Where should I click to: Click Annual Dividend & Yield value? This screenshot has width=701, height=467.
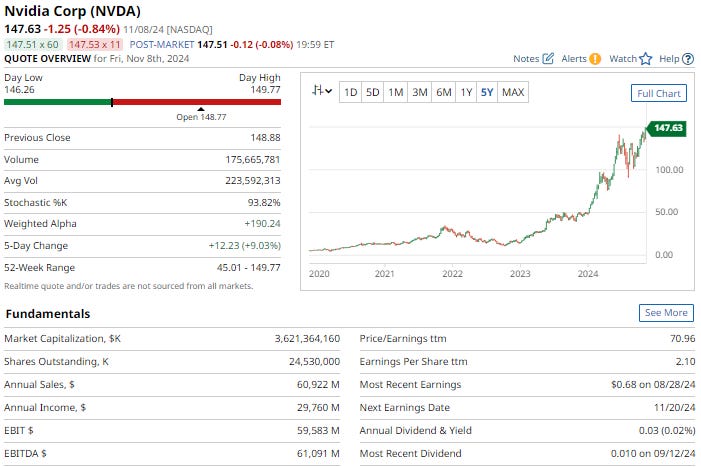pyautogui.click(x=667, y=430)
